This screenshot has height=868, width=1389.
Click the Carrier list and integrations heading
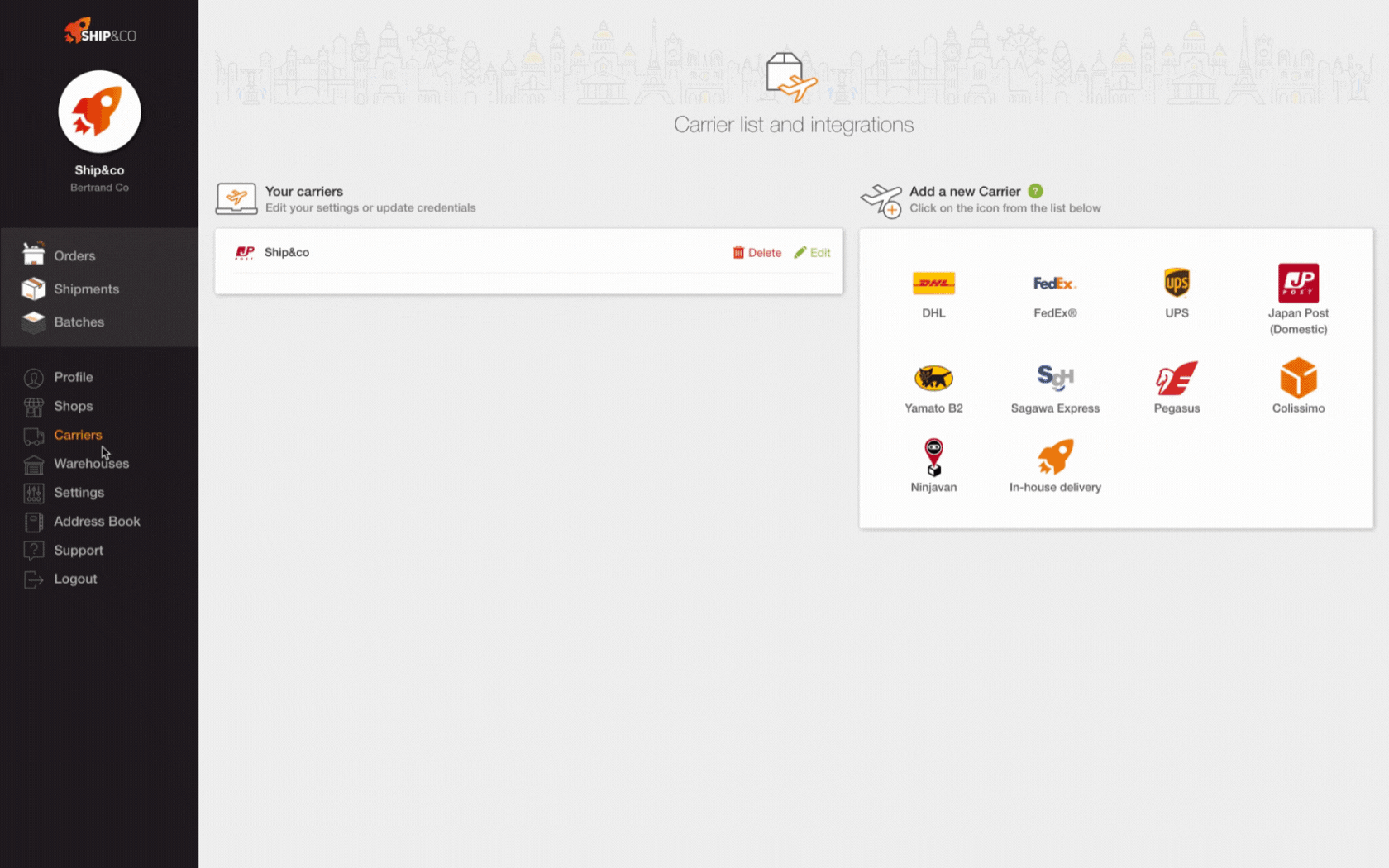point(794,125)
